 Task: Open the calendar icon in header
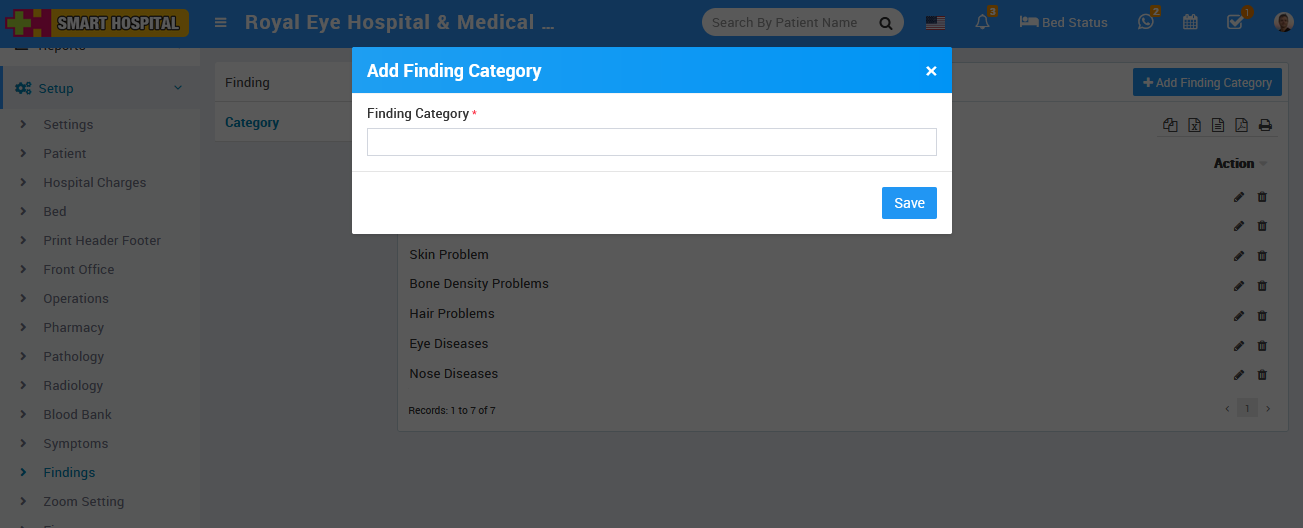coord(1190,22)
